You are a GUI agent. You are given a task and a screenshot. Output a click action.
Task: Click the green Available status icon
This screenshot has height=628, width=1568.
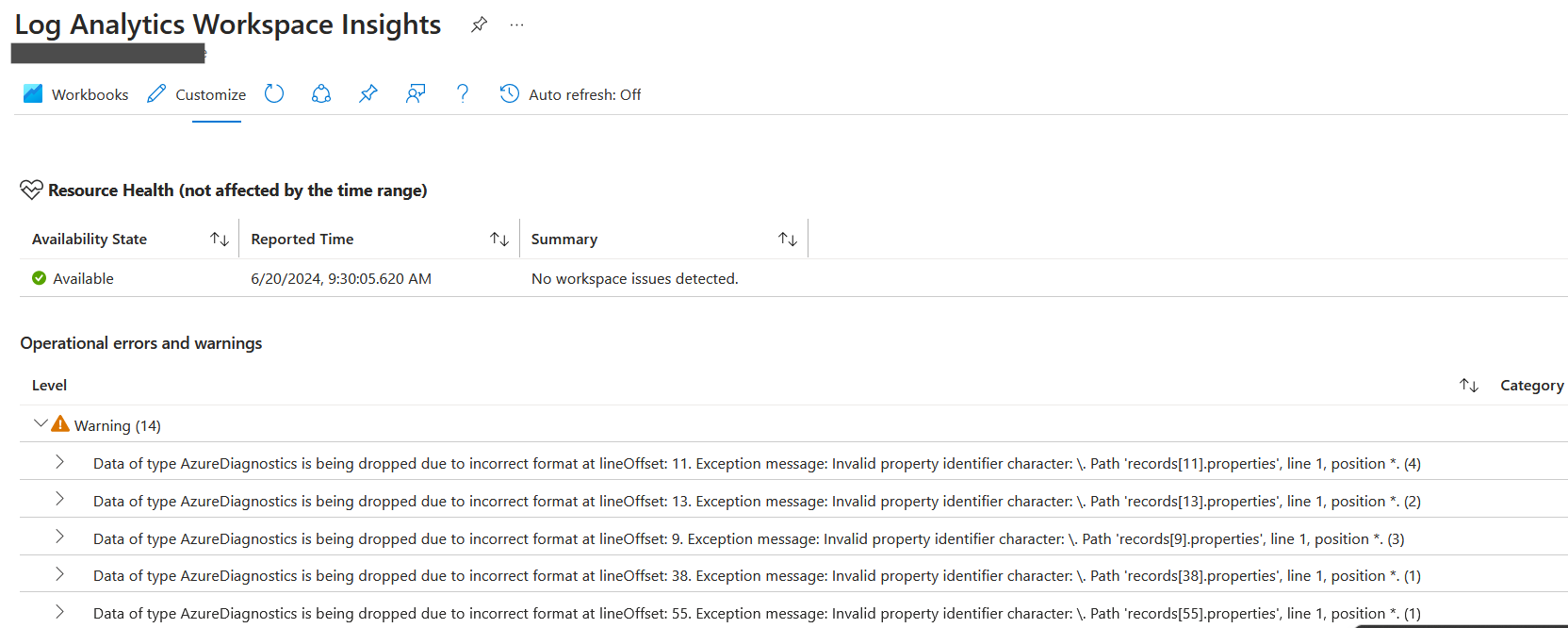pyautogui.click(x=39, y=278)
